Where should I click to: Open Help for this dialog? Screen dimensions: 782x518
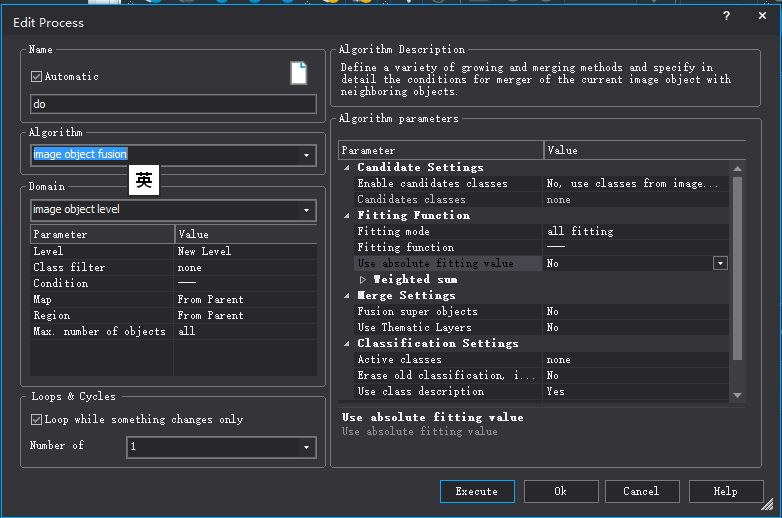pos(725,491)
